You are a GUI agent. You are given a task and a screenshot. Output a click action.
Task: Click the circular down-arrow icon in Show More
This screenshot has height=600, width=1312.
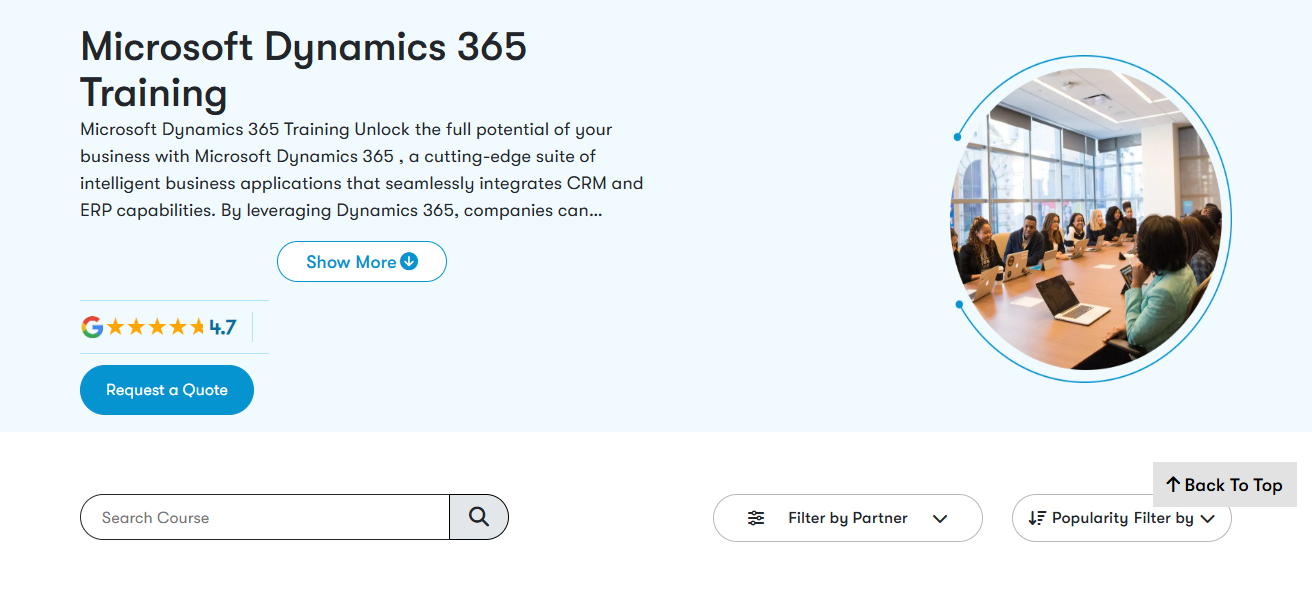(x=408, y=261)
